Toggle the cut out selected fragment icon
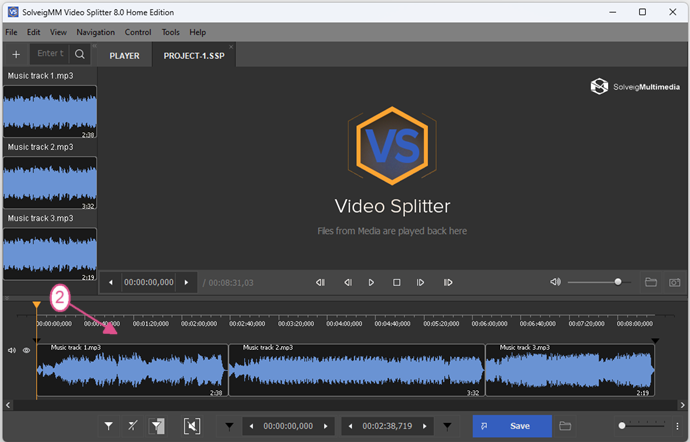 192,426
